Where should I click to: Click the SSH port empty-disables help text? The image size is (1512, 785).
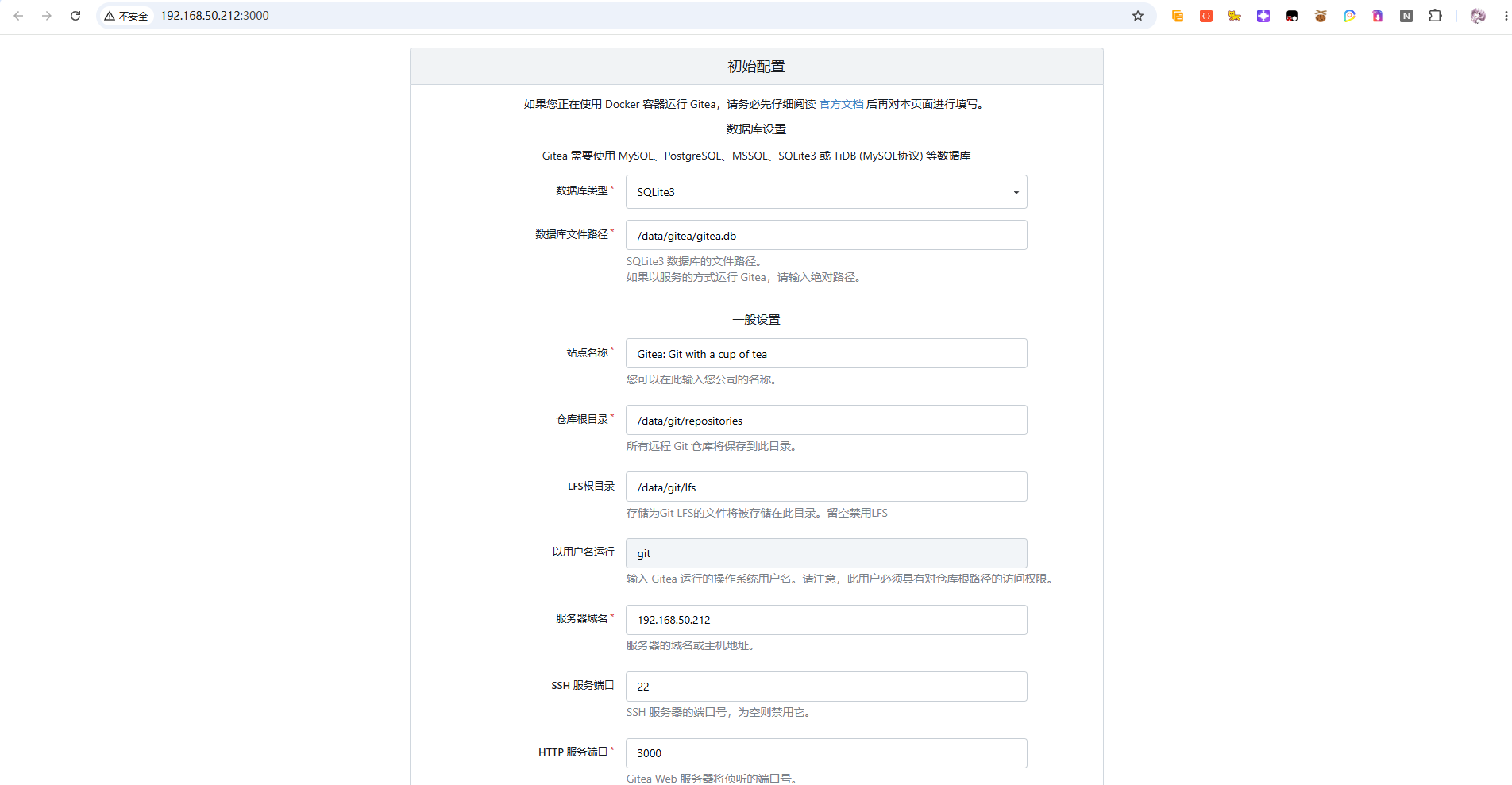tap(719, 712)
